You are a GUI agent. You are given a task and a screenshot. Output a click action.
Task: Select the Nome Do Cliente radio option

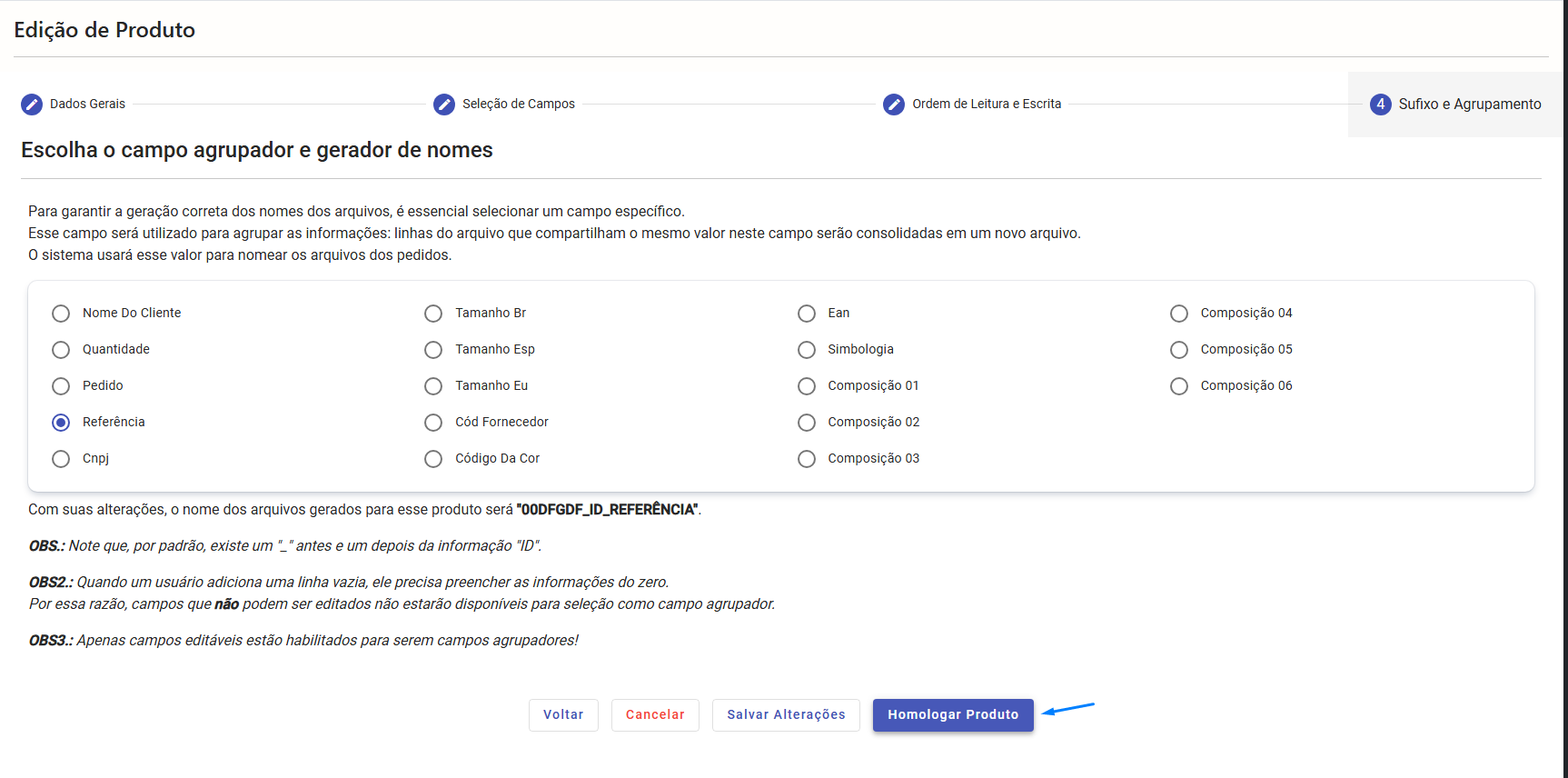(x=61, y=314)
